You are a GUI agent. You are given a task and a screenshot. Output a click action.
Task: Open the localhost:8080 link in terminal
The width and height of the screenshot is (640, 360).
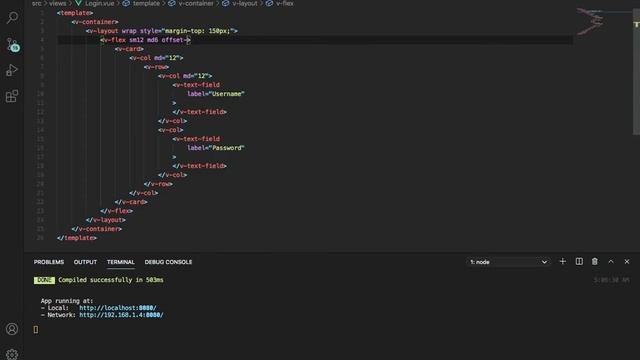[118, 308]
